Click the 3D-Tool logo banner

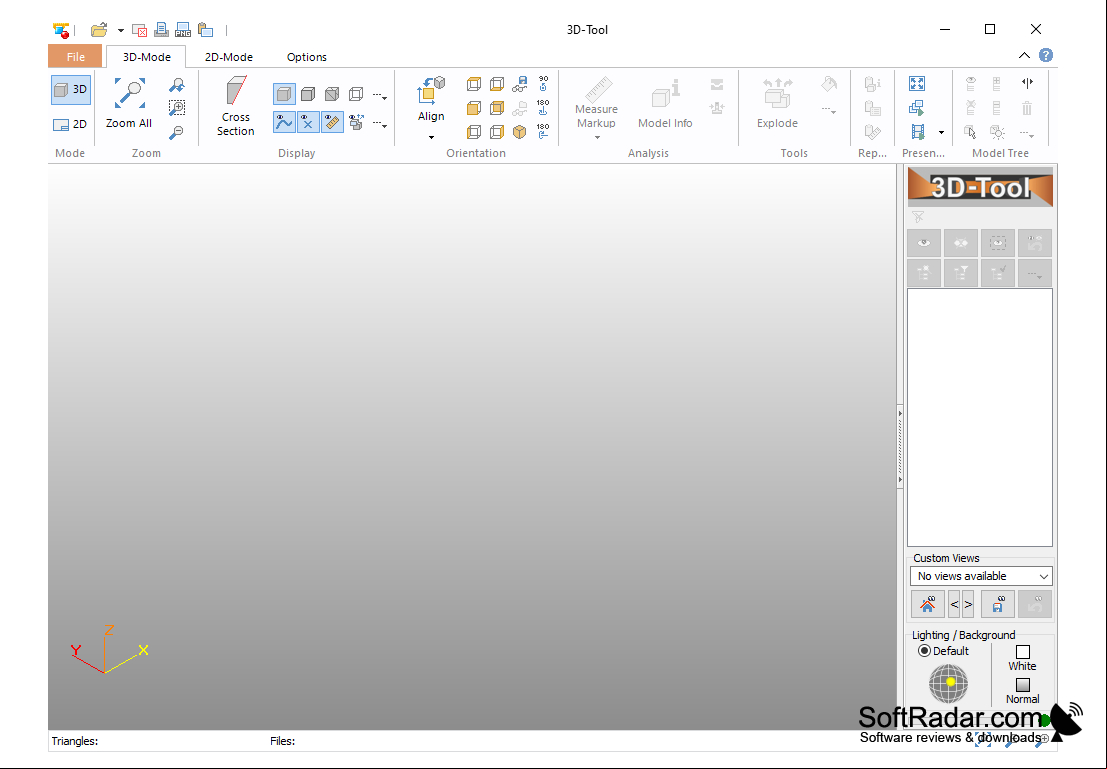[x=980, y=187]
